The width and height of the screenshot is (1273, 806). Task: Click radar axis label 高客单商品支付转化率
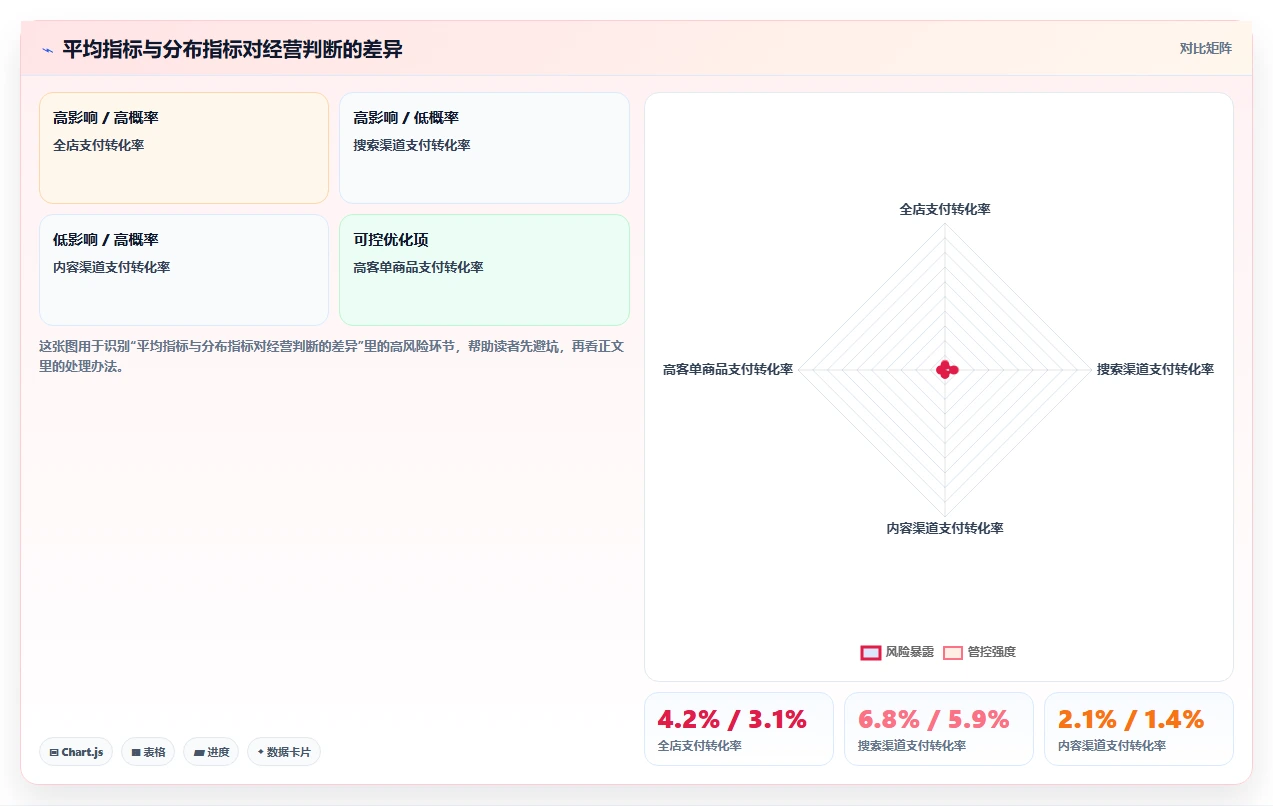(728, 369)
